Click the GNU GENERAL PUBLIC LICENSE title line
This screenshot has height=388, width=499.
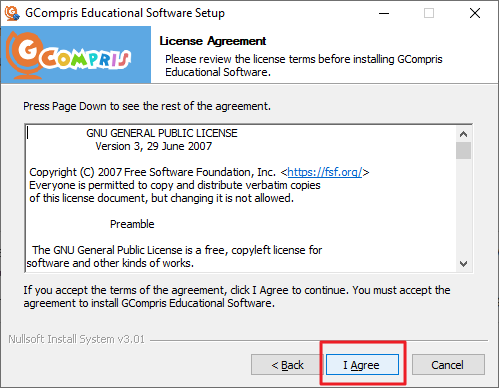click(162, 133)
